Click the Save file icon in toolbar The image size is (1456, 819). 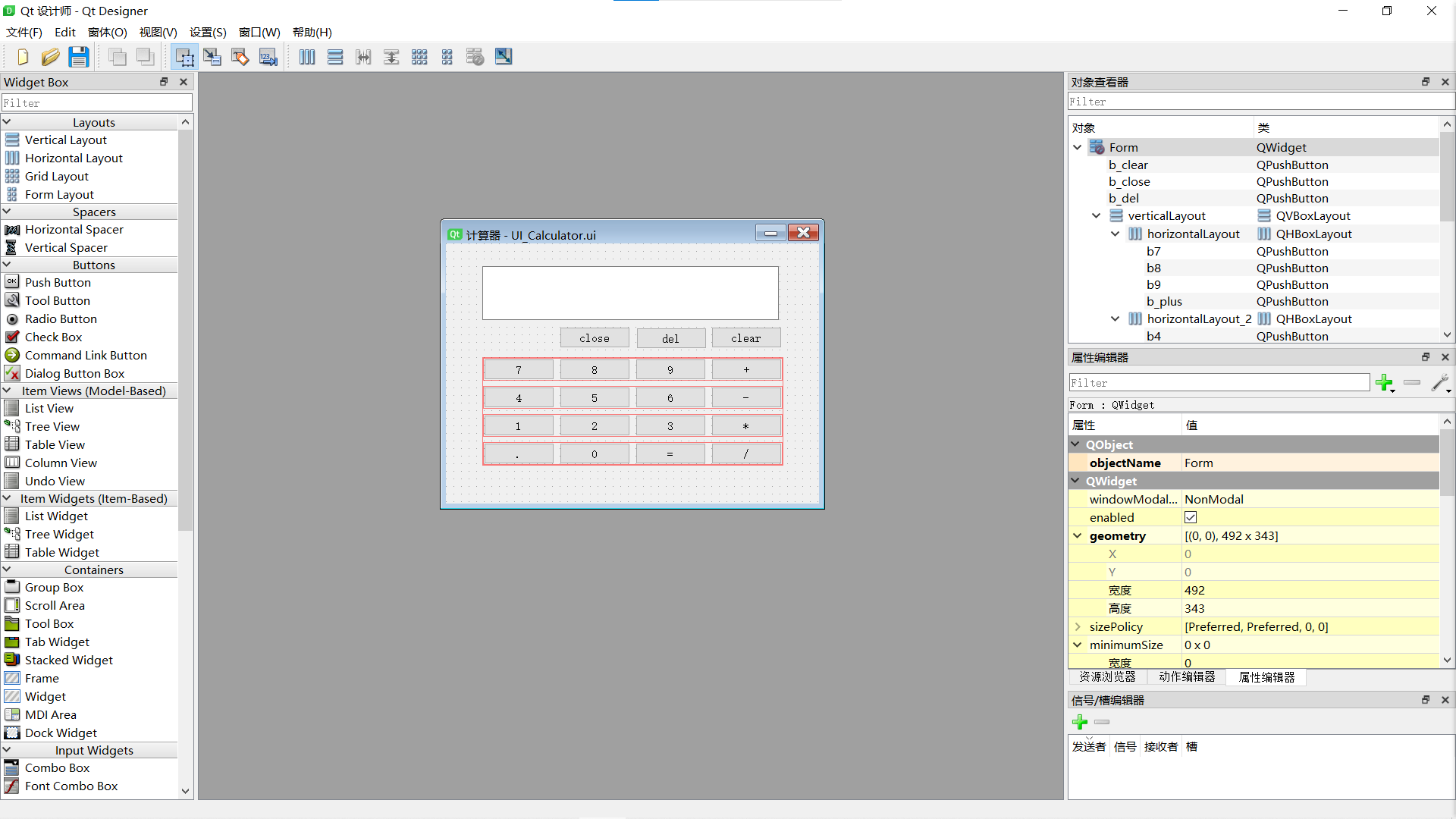click(78, 56)
